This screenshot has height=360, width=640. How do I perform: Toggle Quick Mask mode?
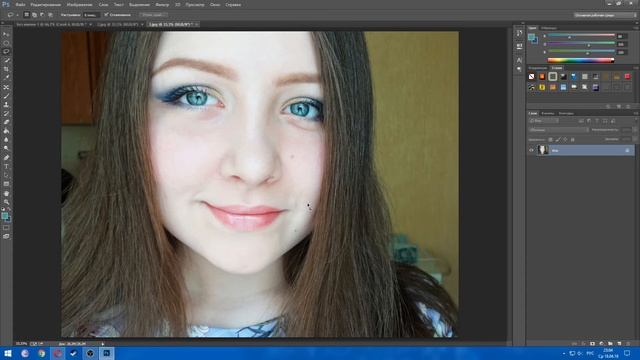(x=6, y=228)
